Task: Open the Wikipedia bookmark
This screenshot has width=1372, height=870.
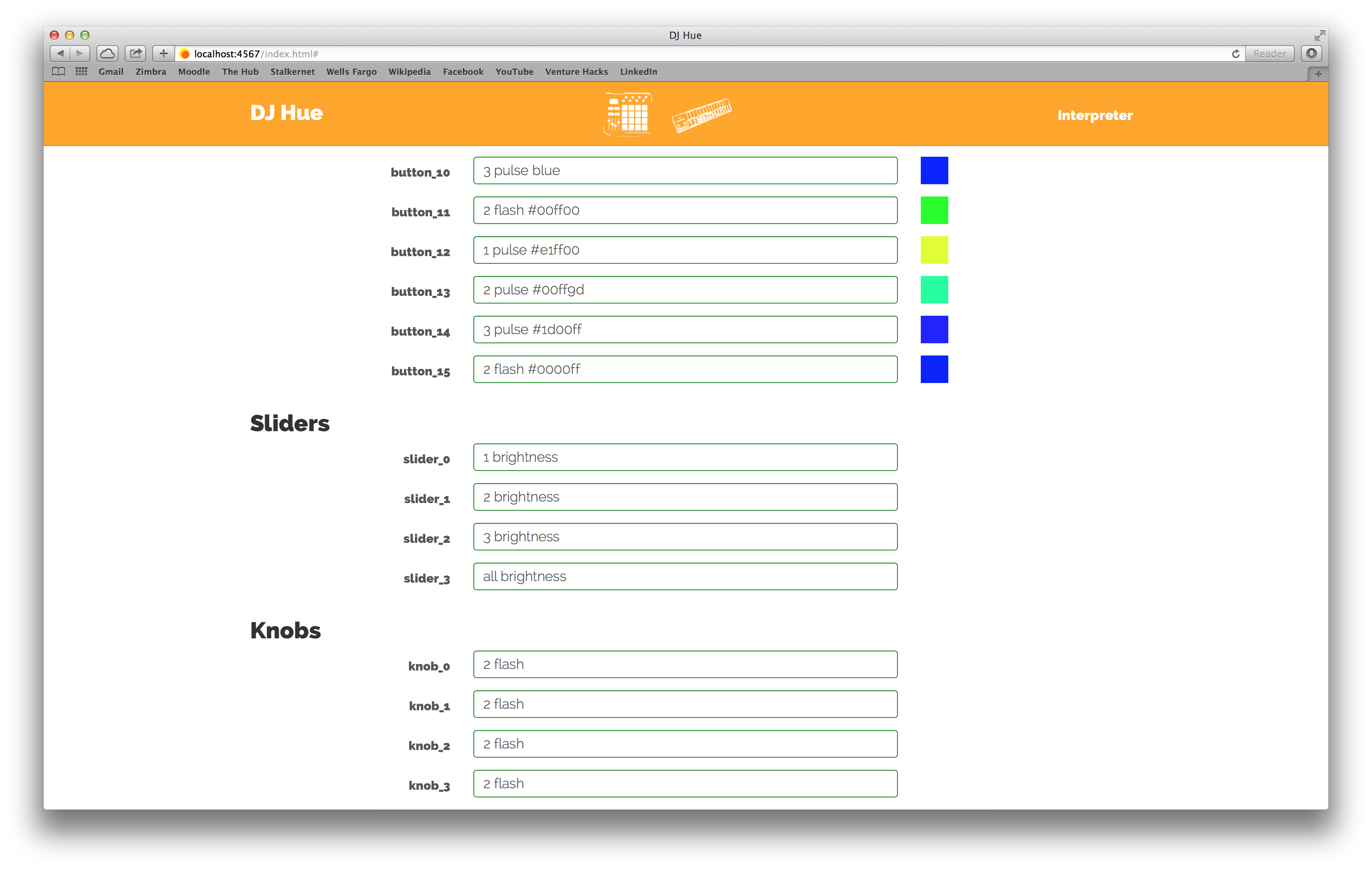Action: (409, 72)
